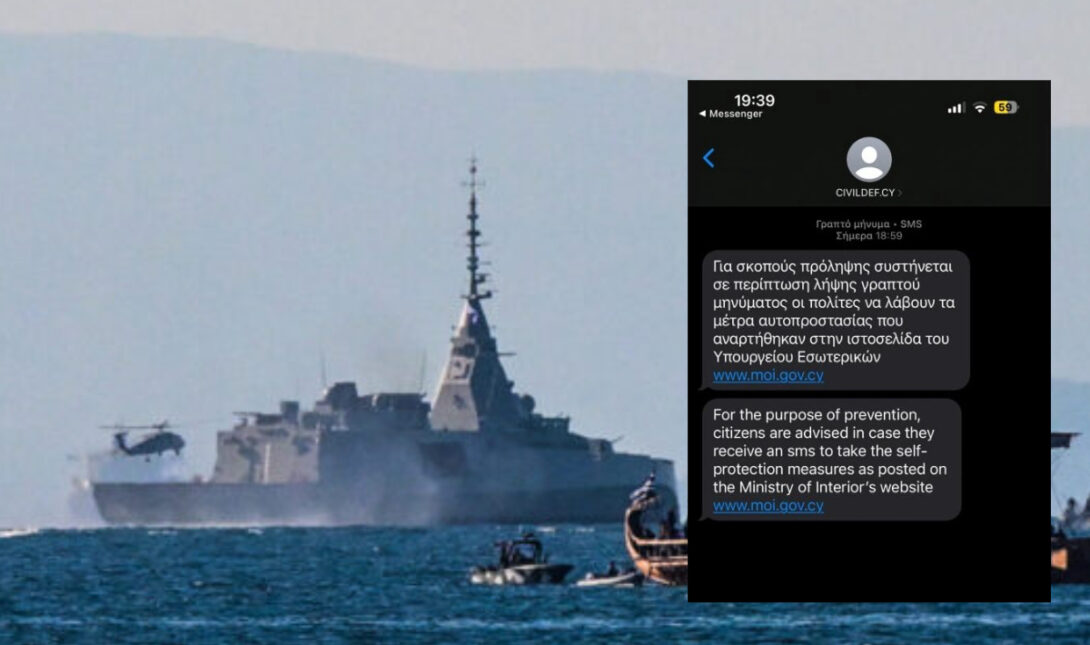Tap the Wi-Fi status icon
1090x645 pixels.
point(979,108)
